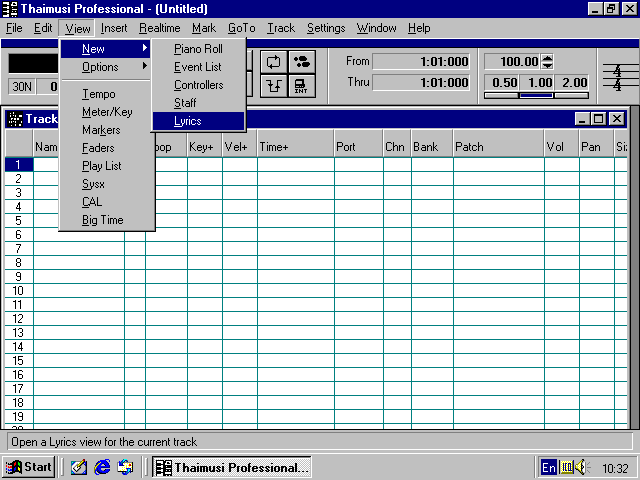Expand the New submenu item
The width and height of the screenshot is (640, 480).
[x=106, y=49]
